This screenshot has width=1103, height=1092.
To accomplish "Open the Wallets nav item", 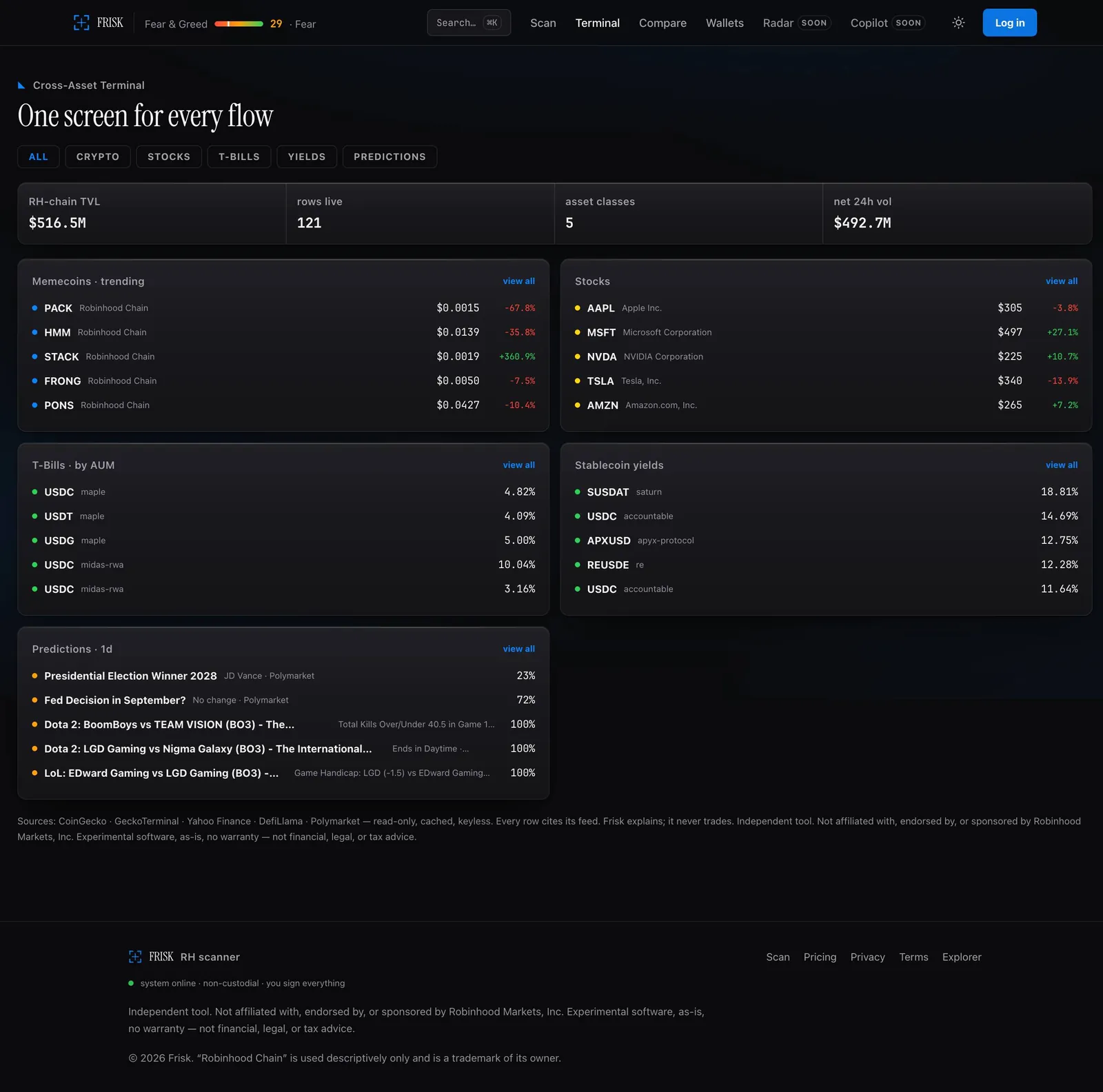I will tap(725, 23).
